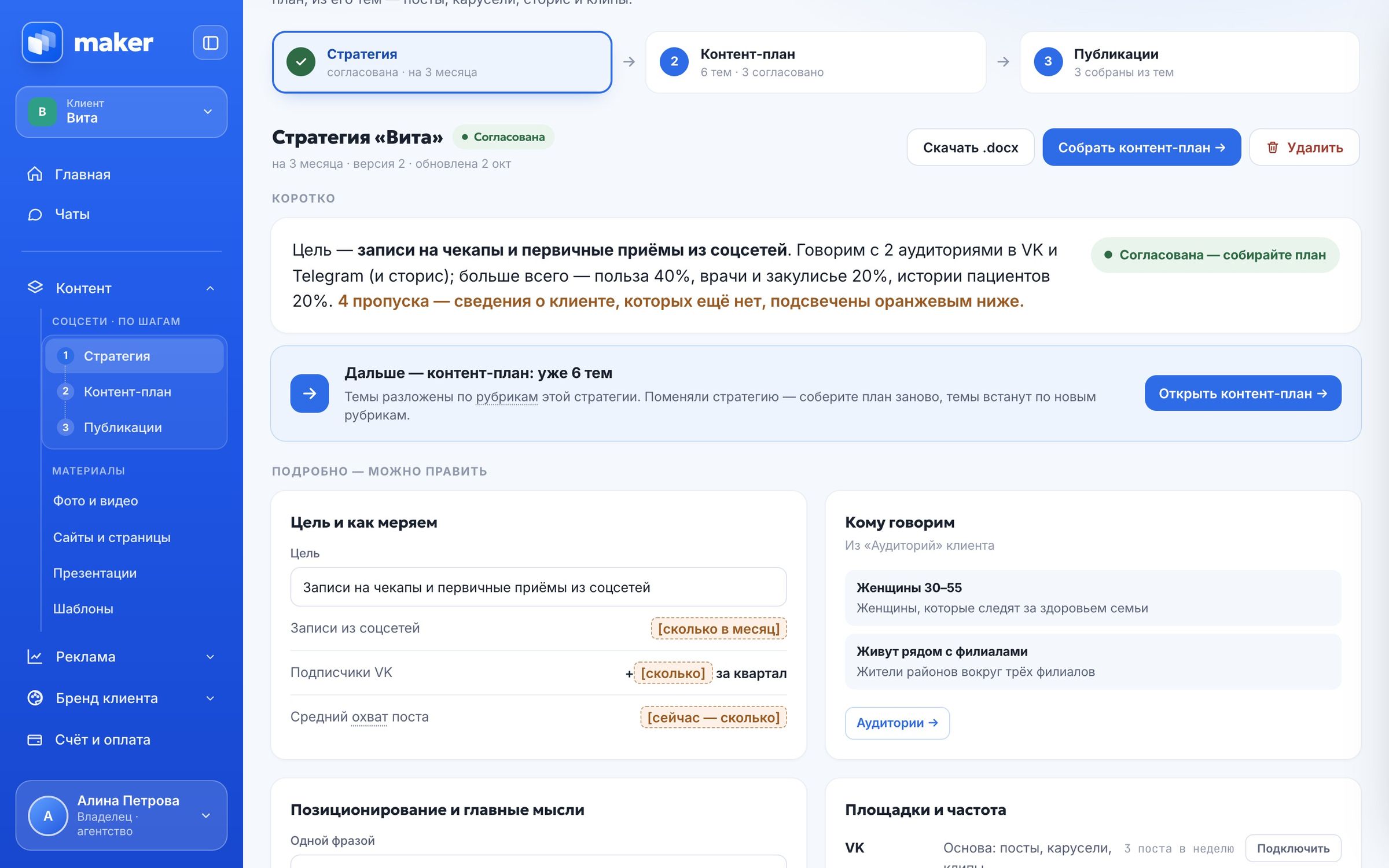Expand the Бренд клиента section chevron

(x=210, y=698)
